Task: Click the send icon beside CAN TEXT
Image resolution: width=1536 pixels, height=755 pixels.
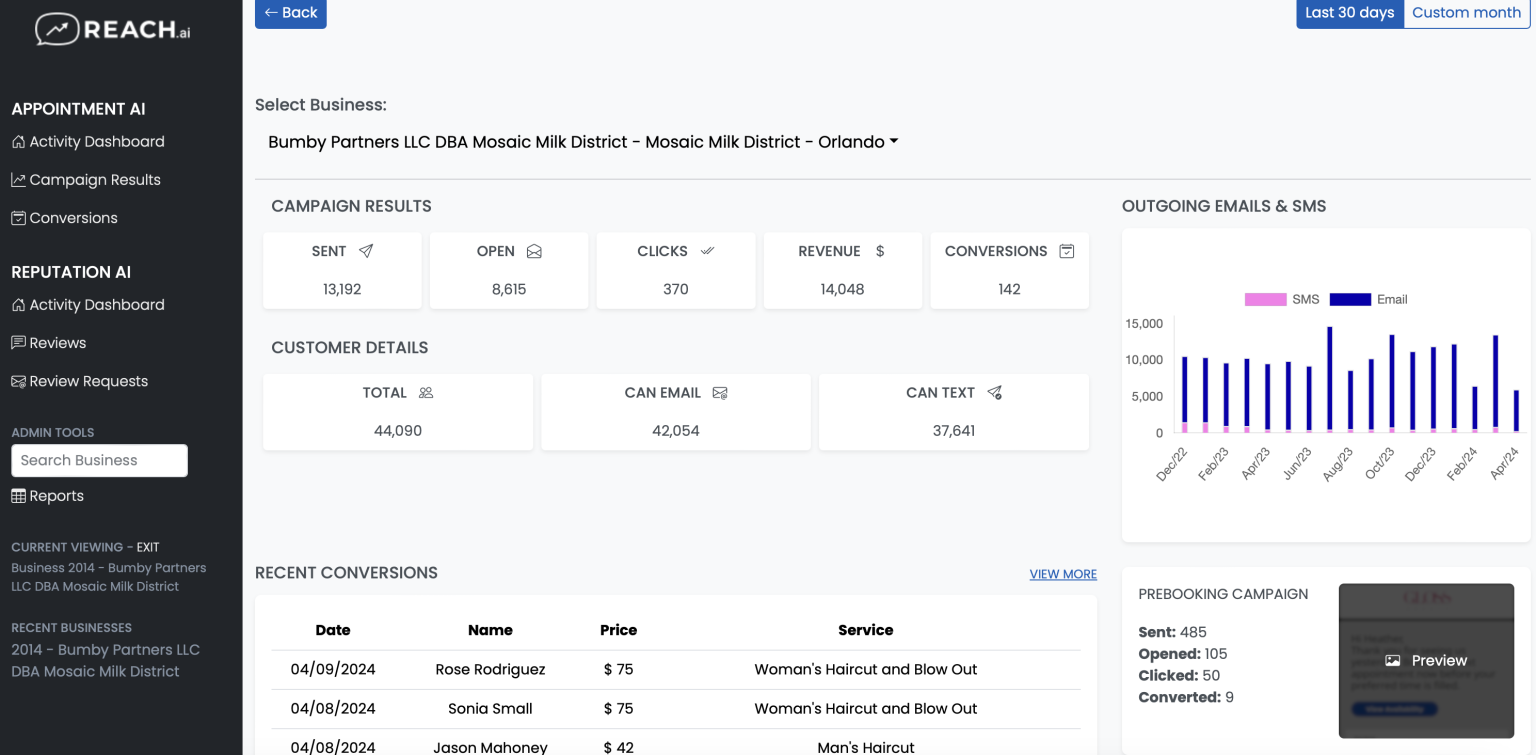Action: (x=995, y=393)
